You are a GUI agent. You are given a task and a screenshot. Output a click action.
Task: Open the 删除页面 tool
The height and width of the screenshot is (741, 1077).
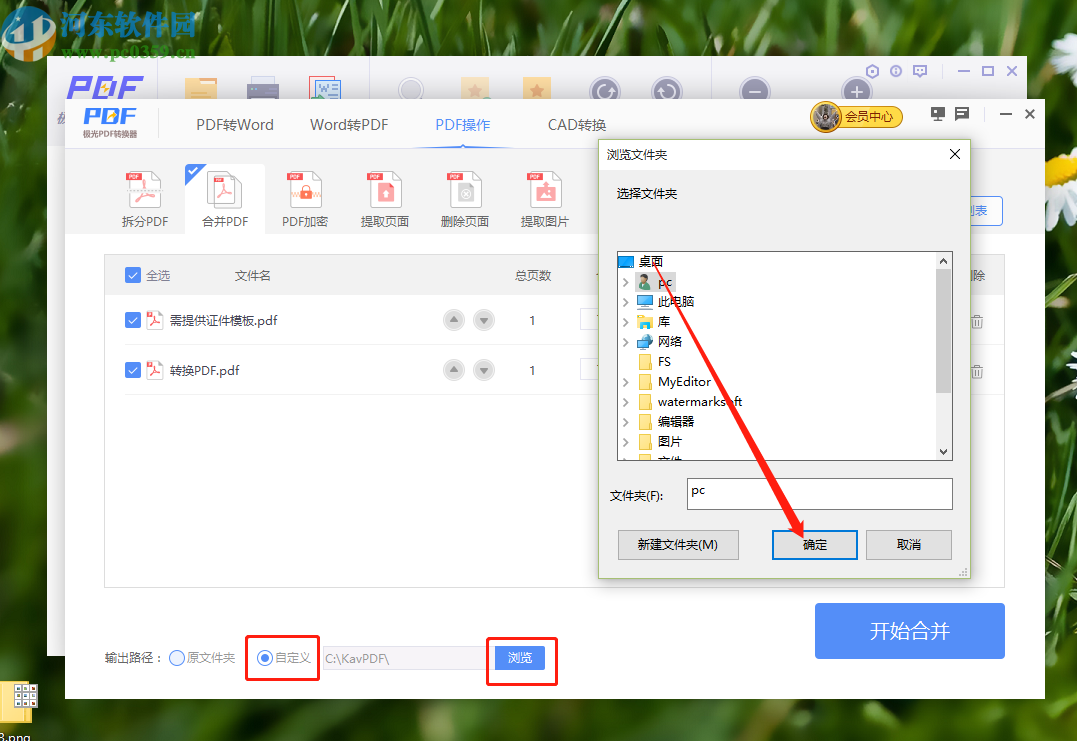464,197
